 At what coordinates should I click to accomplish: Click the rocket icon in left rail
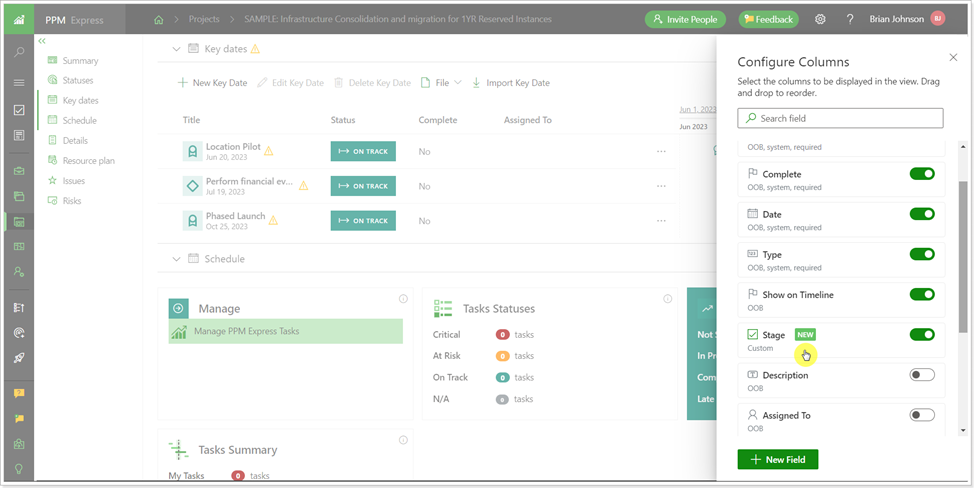[x=19, y=358]
